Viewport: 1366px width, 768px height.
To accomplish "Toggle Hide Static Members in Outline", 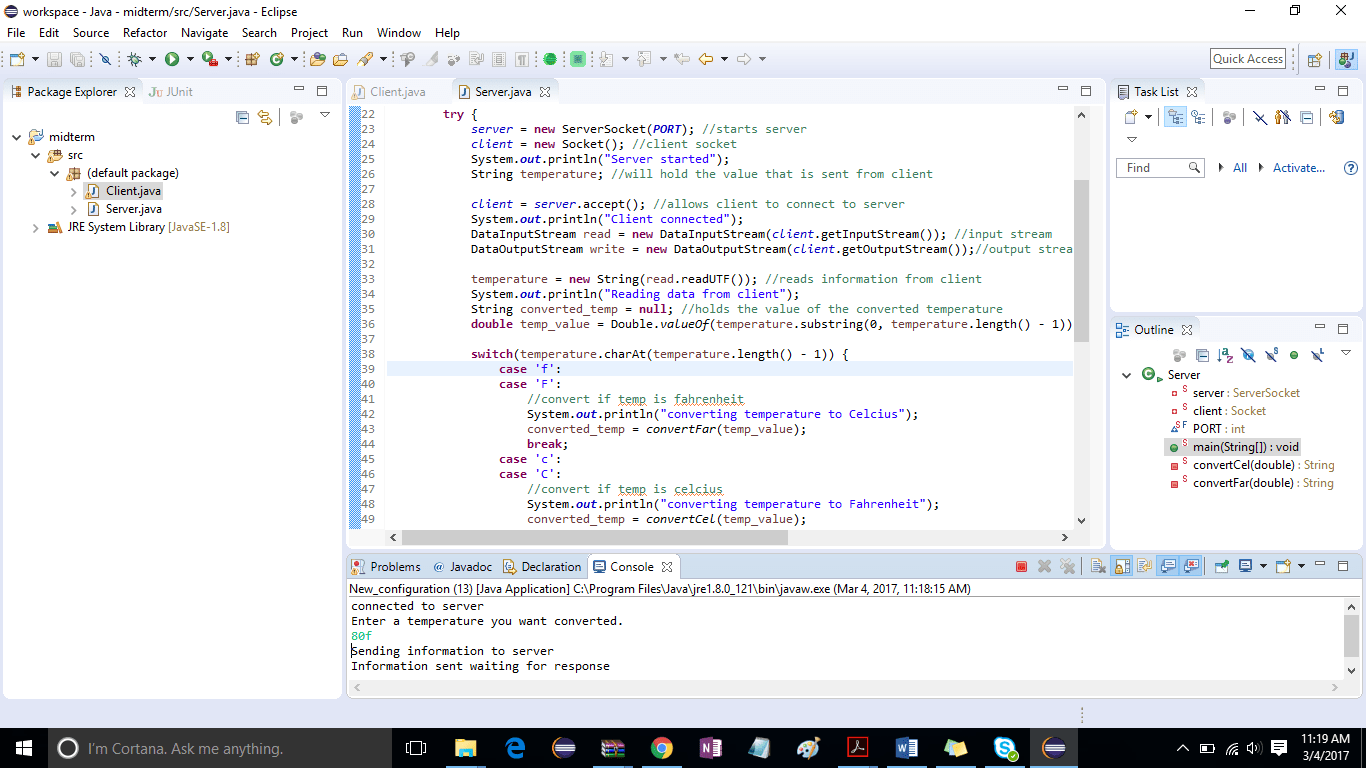I will (1271, 355).
